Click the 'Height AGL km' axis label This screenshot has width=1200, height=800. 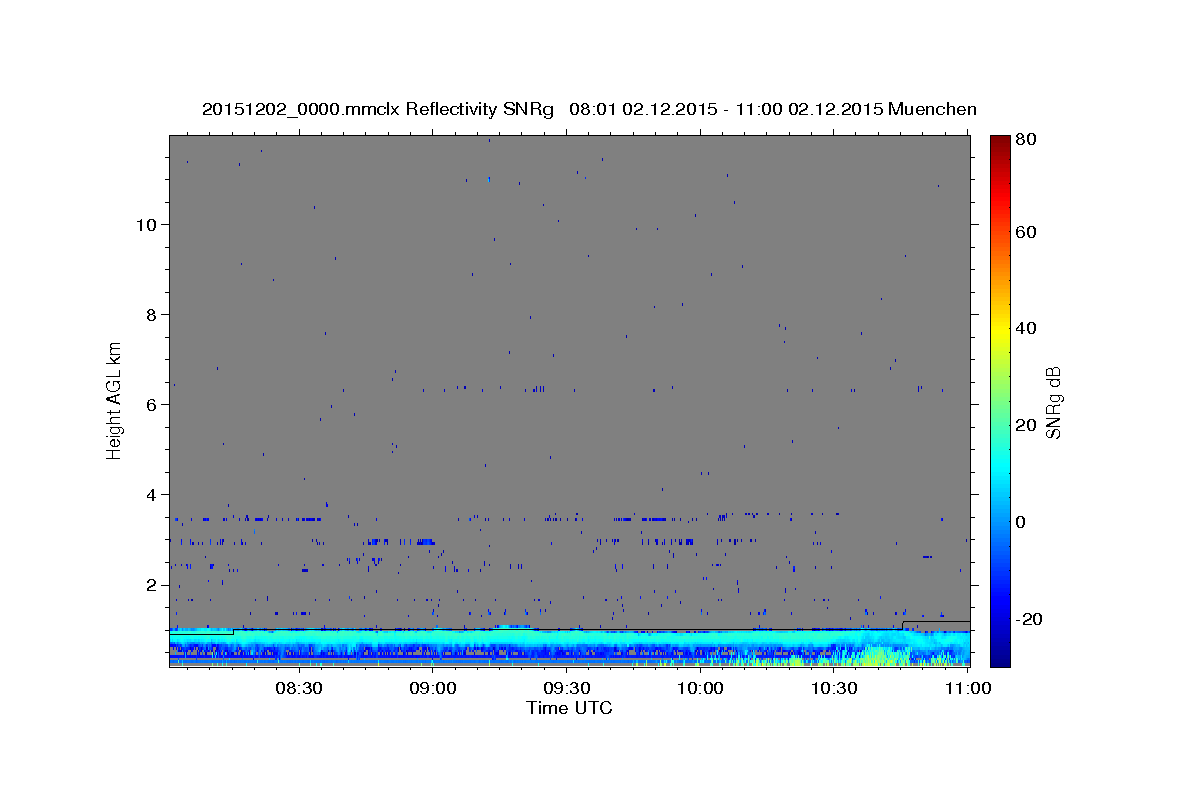pos(114,400)
